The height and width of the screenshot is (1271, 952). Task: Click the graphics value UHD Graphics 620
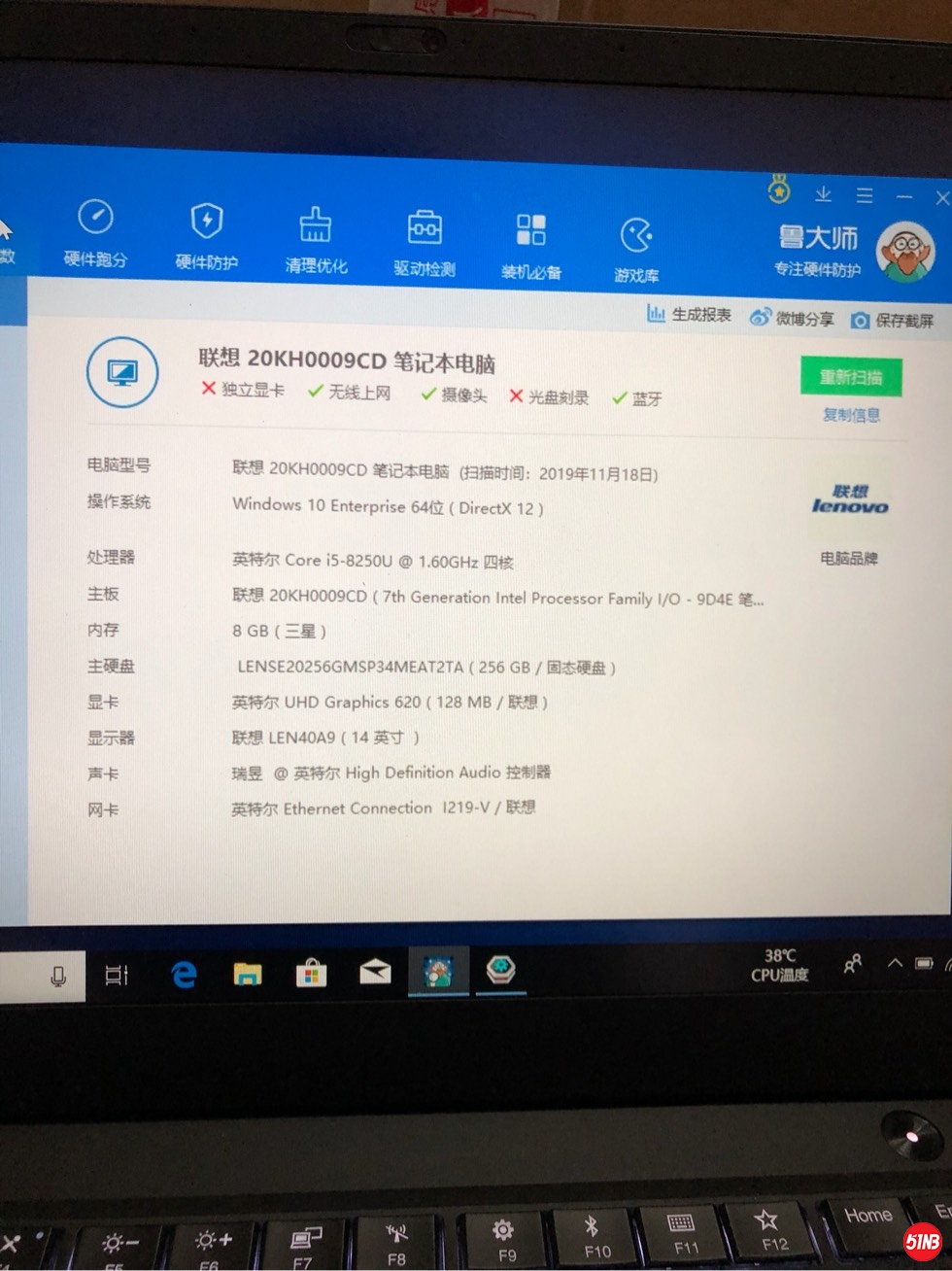[390, 702]
